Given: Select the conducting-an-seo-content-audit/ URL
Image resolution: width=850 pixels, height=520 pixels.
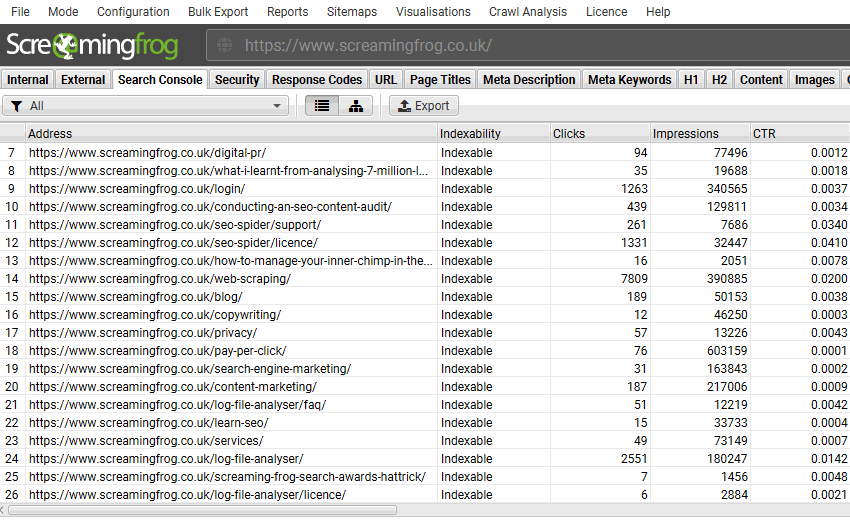Looking at the screenshot, I should [x=210, y=207].
